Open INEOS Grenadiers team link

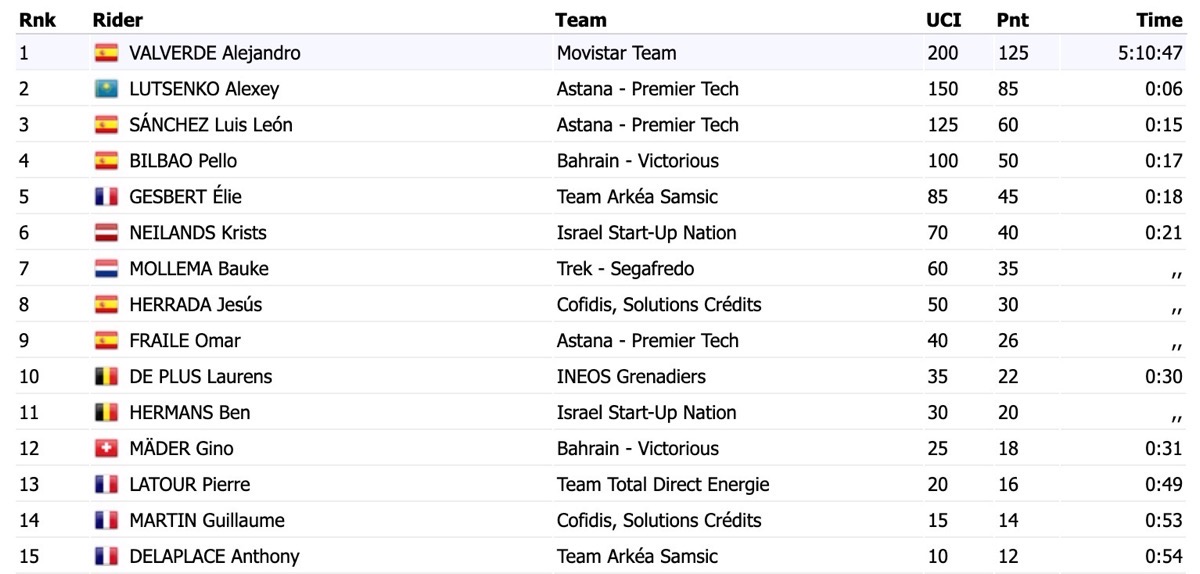click(x=631, y=377)
